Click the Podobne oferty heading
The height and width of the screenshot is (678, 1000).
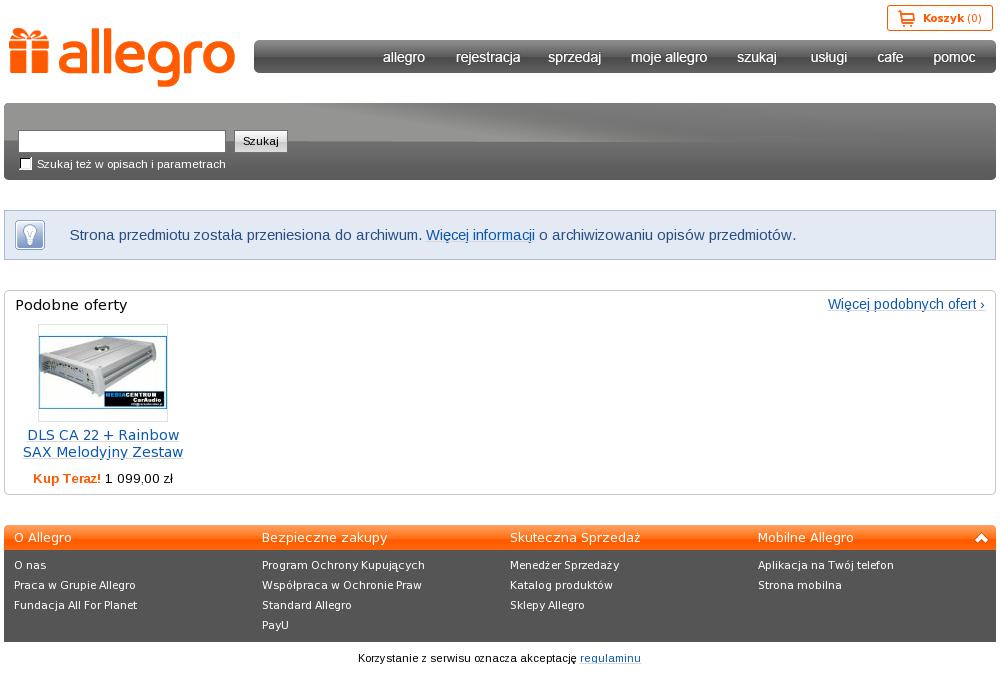click(71, 305)
